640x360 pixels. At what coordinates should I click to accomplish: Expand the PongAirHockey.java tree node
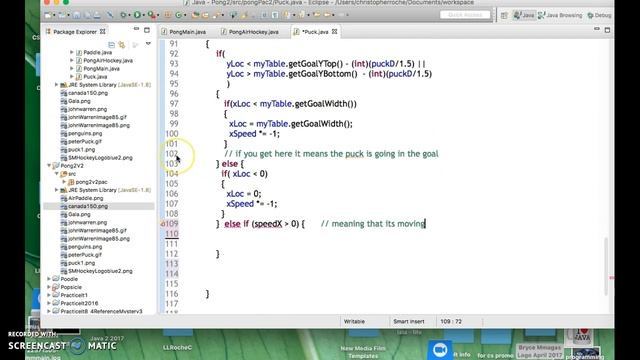pyautogui.click(x=72, y=60)
